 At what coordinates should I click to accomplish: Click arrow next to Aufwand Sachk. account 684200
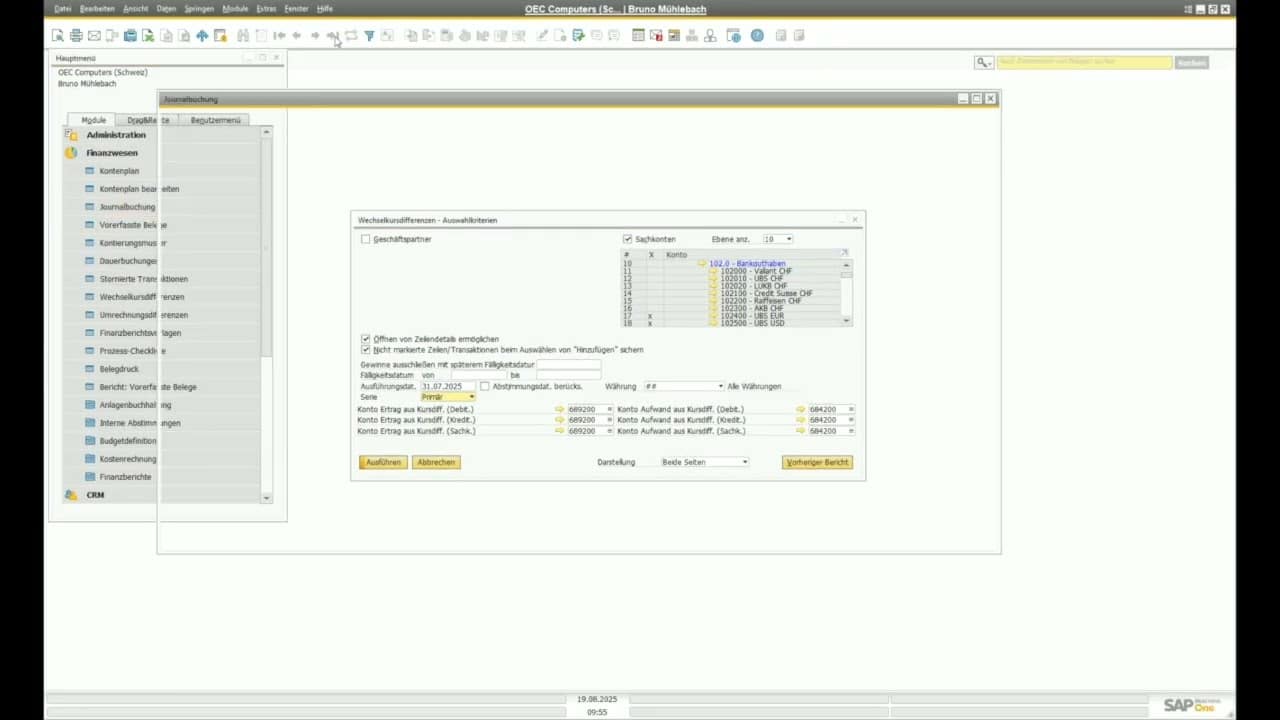(x=801, y=431)
